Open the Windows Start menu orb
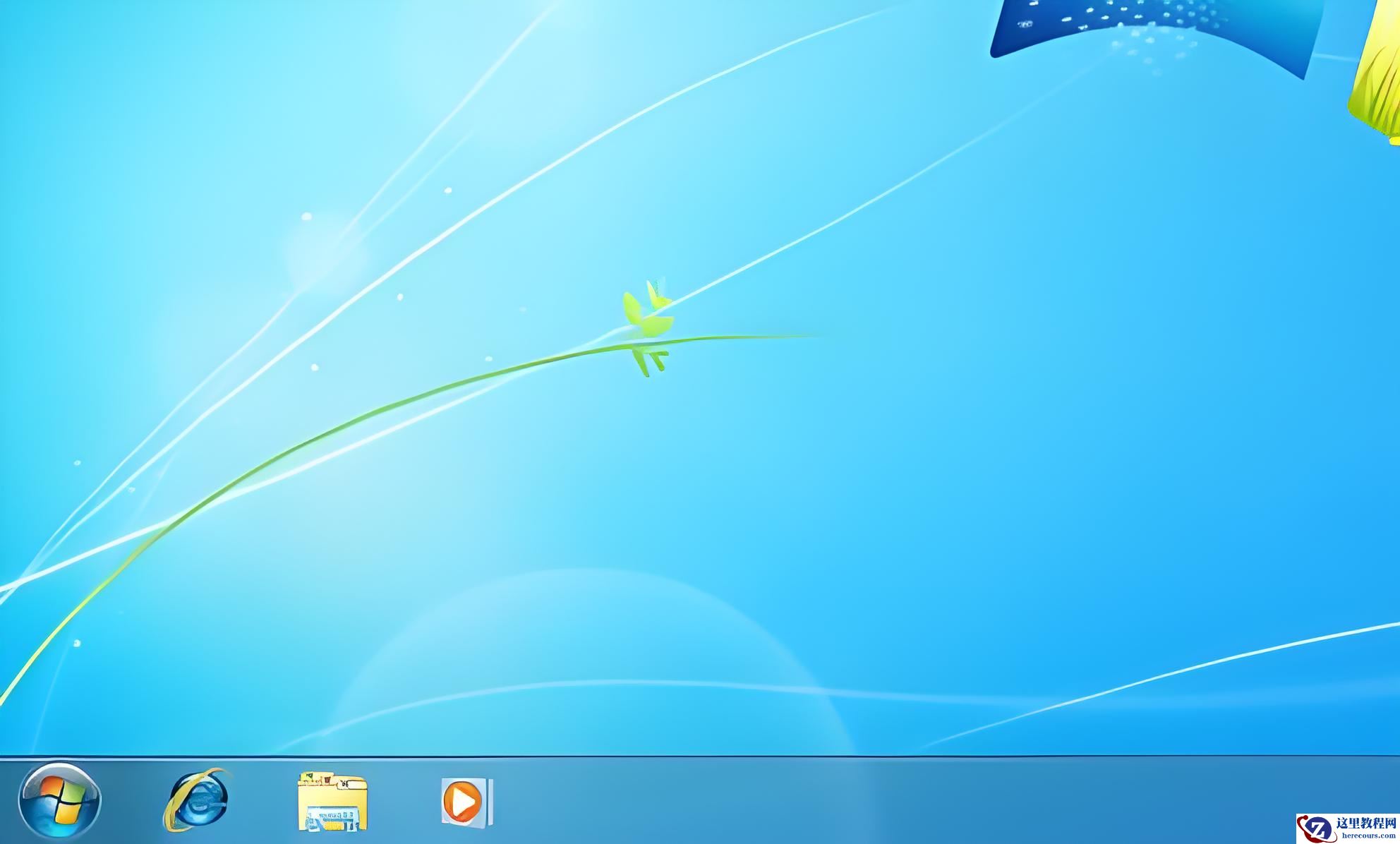The image size is (1400, 844). click(x=59, y=802)
